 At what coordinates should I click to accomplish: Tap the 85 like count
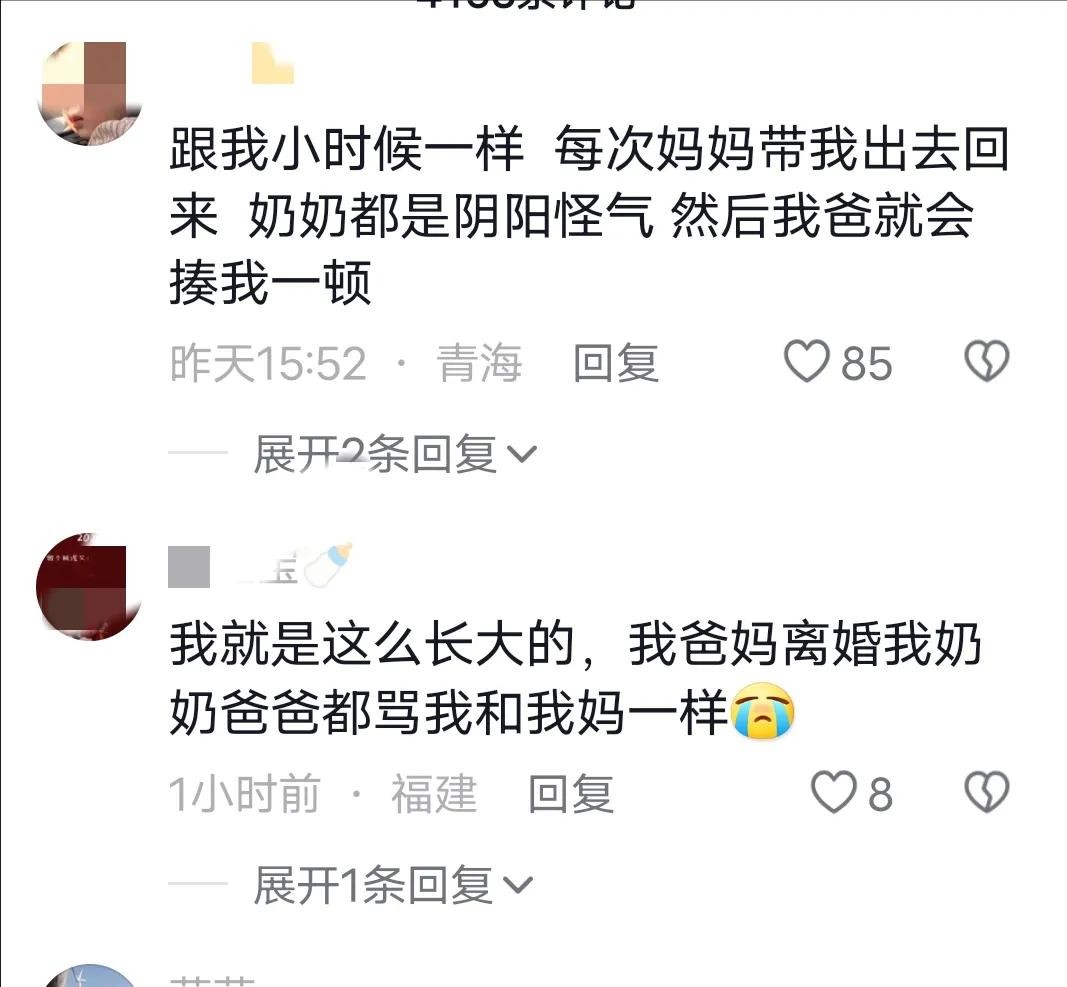(866, 363)
